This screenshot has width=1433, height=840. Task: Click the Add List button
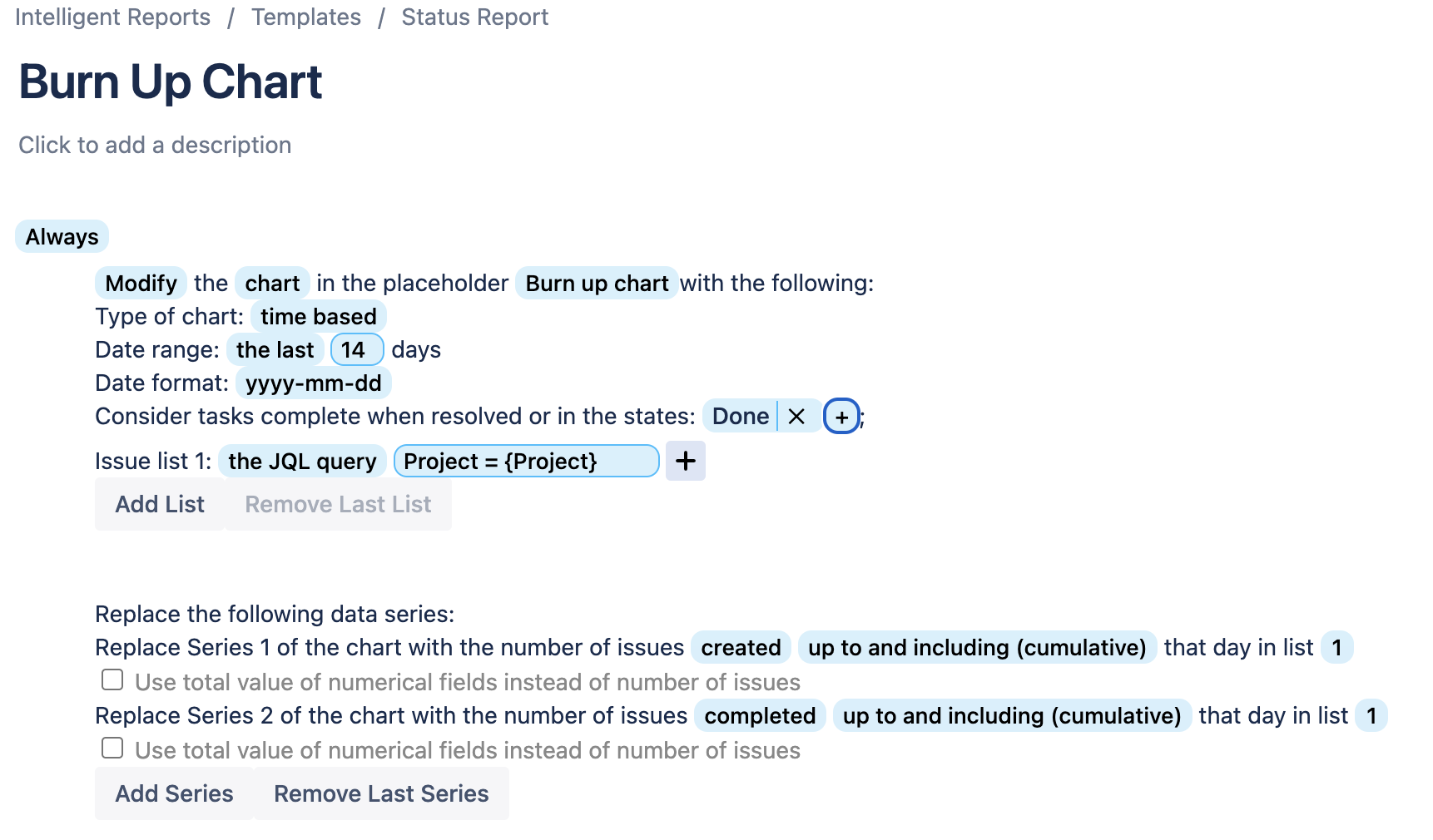[160, 504]
